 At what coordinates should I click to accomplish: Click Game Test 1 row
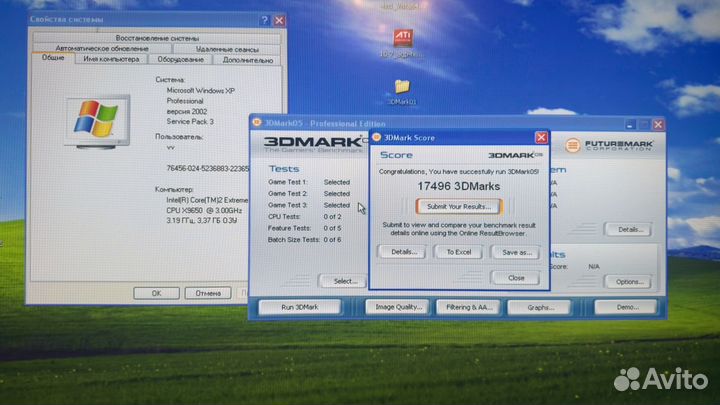[309, 182]
